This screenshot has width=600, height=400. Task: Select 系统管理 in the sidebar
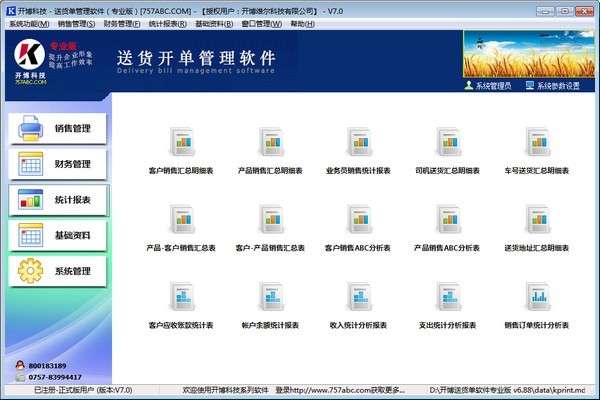pos(57,271)
